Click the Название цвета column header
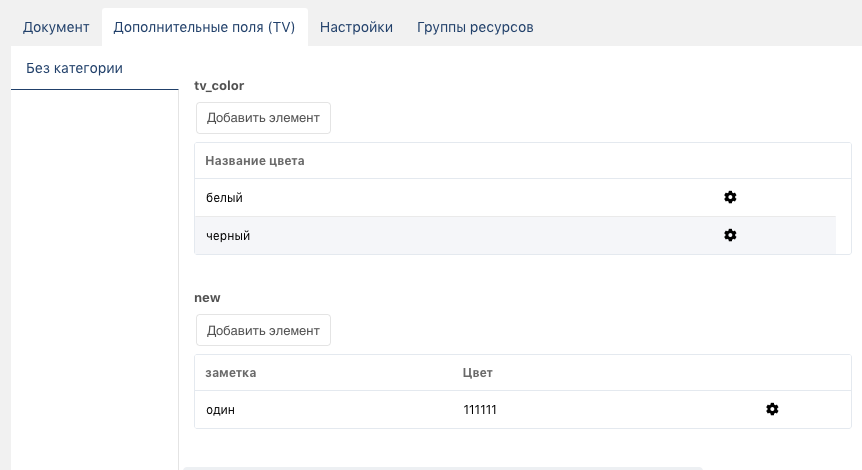Screen dimensions: 862x470 255,160
